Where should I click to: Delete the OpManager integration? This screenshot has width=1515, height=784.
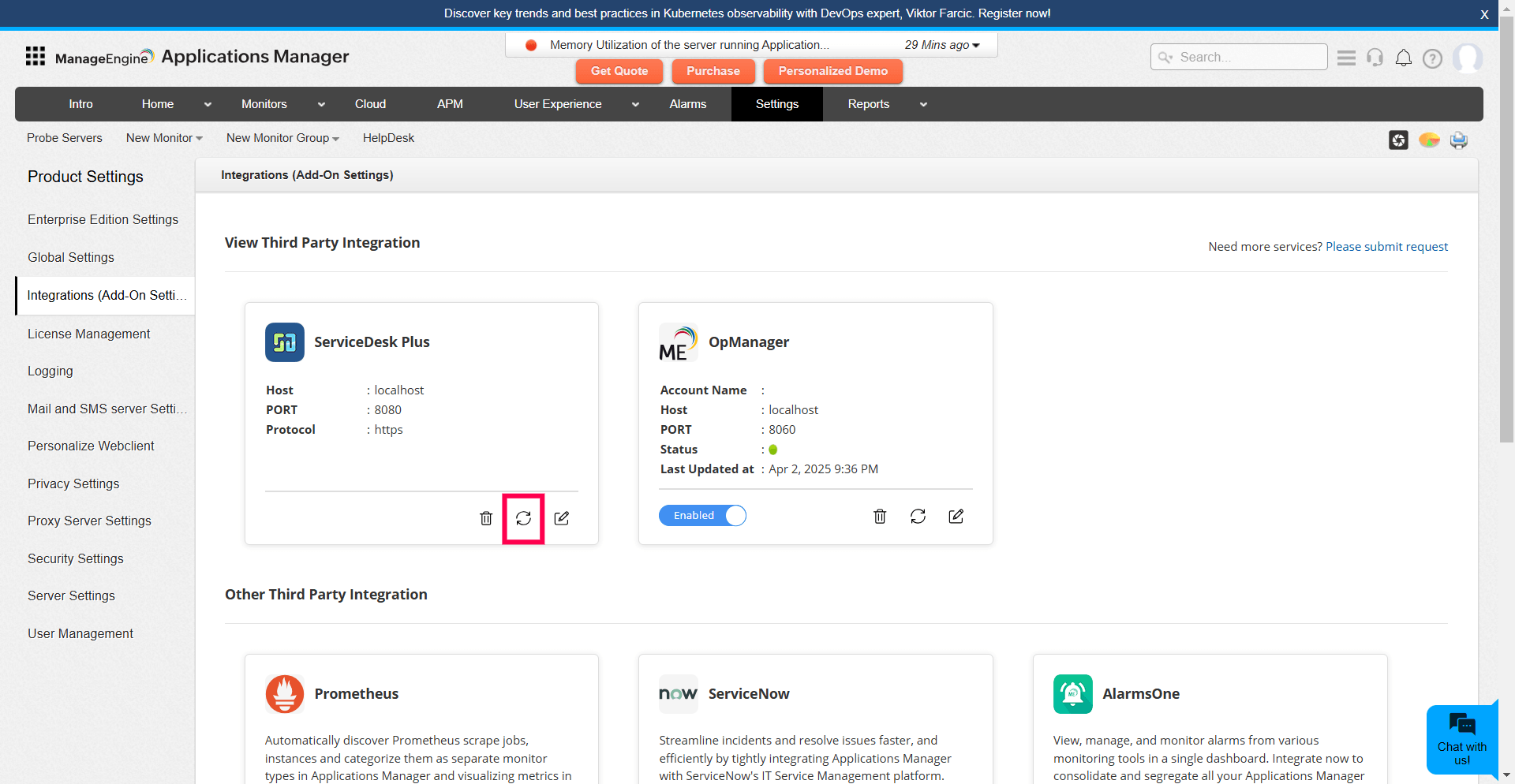pyautogui.click(x=880, y=516)
